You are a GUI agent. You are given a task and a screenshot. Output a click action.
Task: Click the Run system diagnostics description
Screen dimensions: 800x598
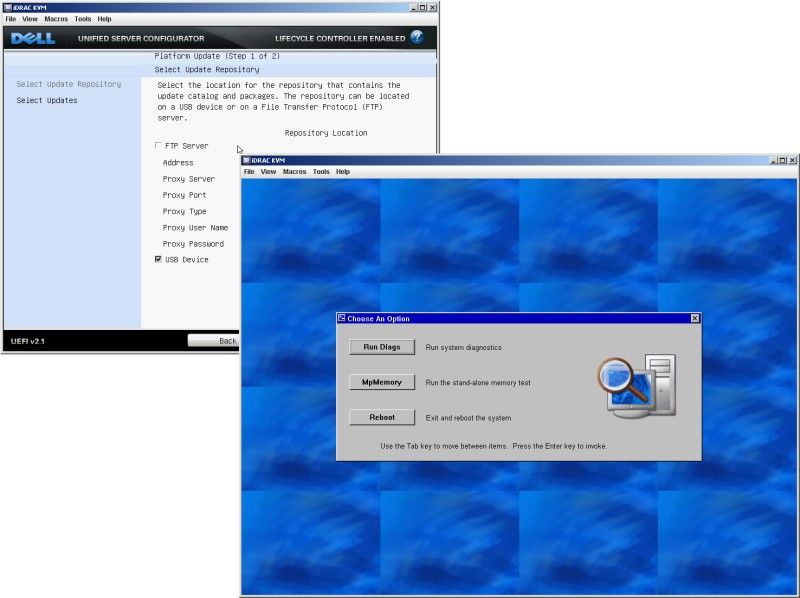pyautogui.click(x=464, y=347)
